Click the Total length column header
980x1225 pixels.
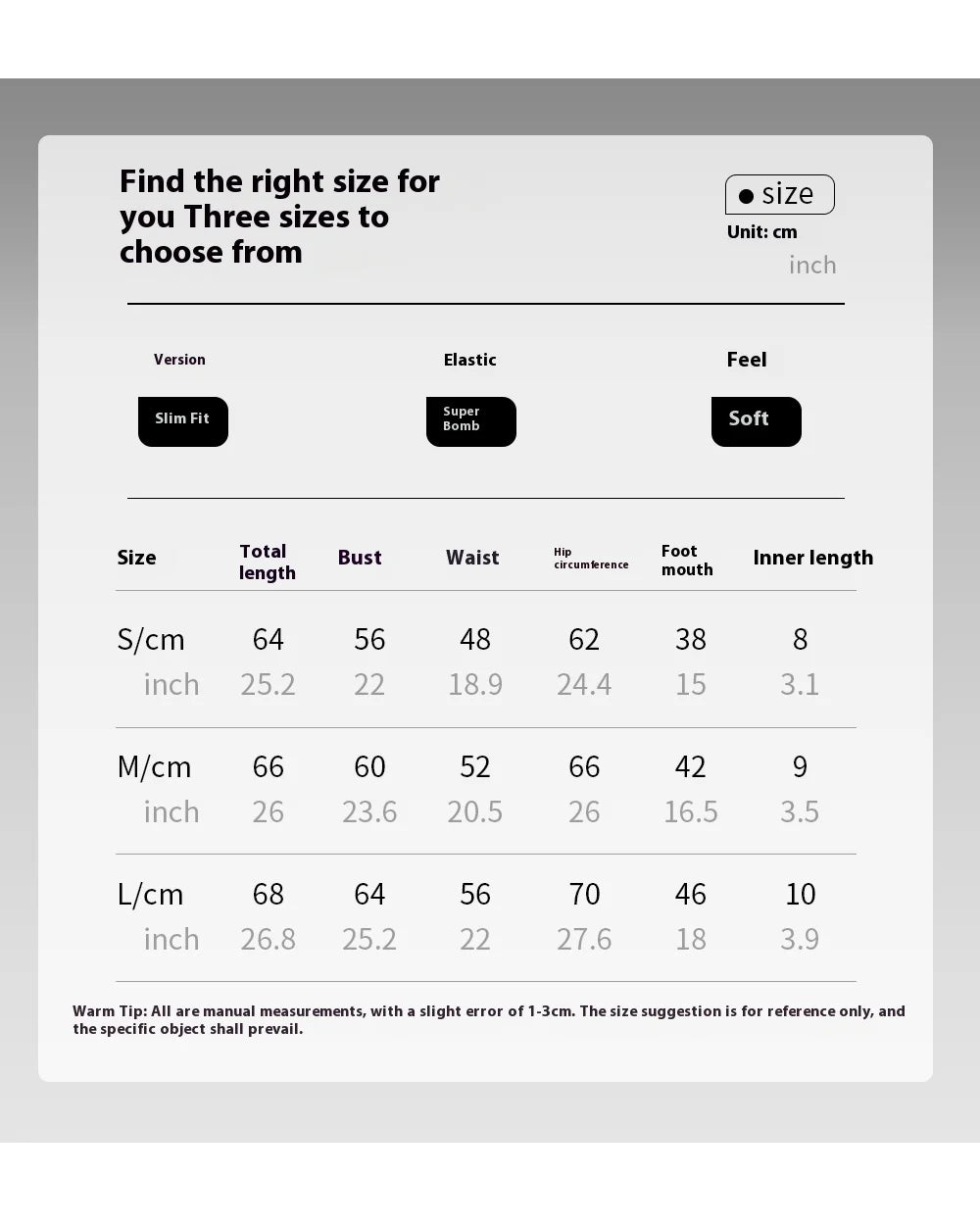(x=267, y=562)
